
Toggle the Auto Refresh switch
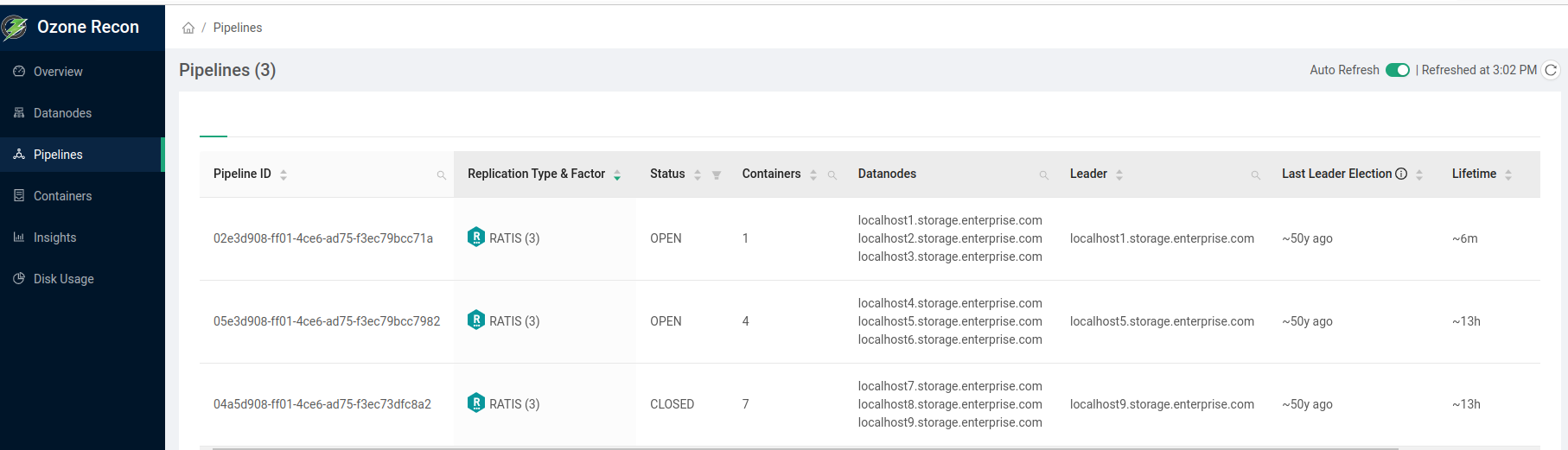tap(1397, 70)
